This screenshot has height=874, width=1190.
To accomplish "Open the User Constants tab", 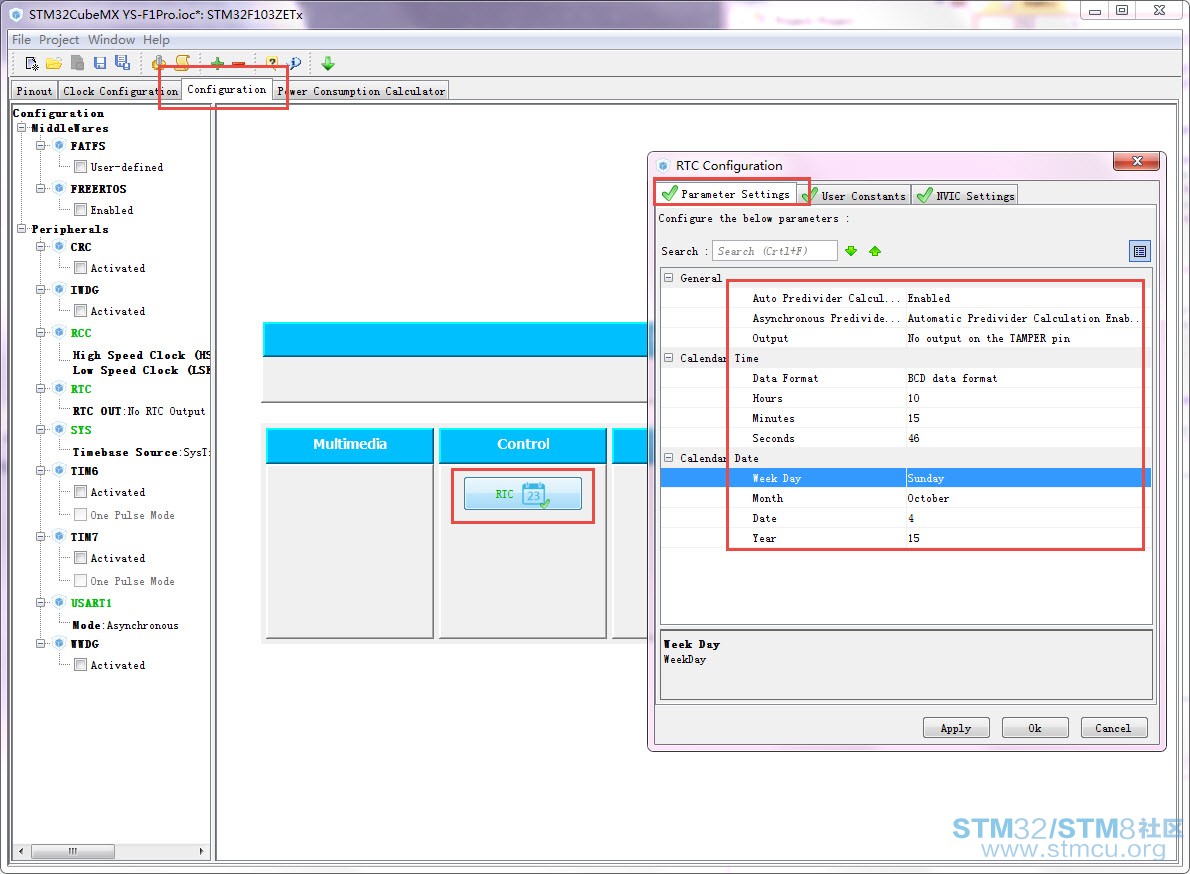I will (x=855, y=196).
